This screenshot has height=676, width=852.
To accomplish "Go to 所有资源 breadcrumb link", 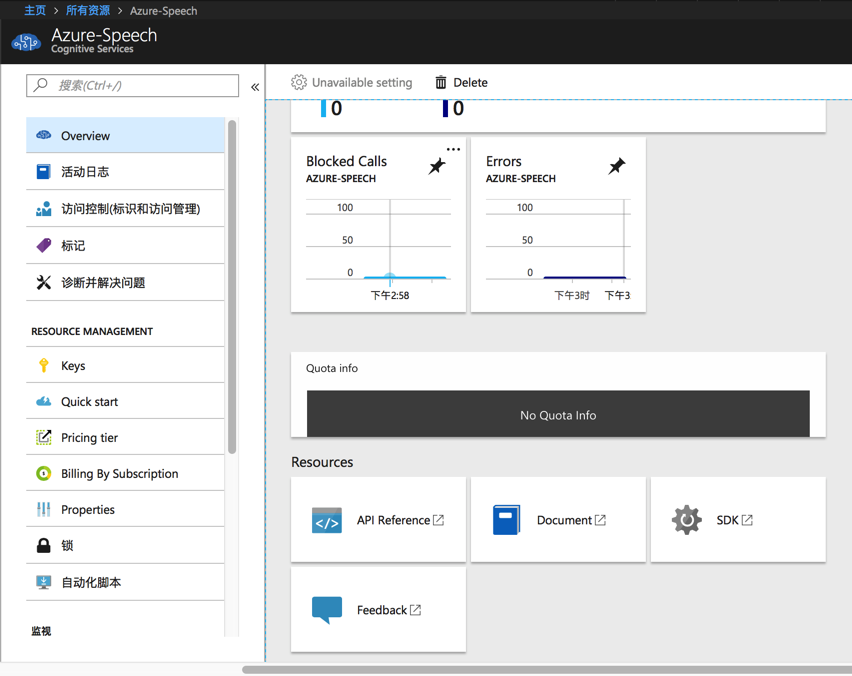I will pos(87,11).
